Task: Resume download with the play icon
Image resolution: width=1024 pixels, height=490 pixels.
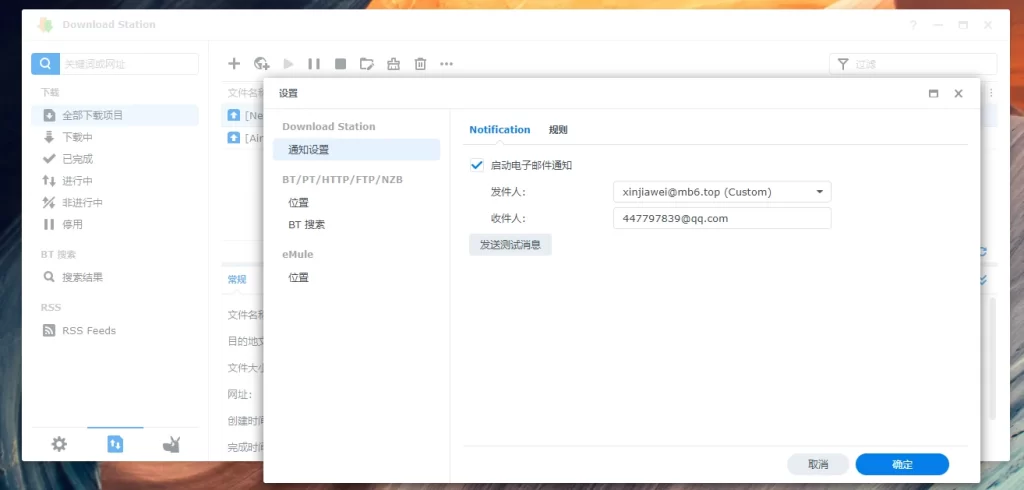Action: click(x=288, y=63)
